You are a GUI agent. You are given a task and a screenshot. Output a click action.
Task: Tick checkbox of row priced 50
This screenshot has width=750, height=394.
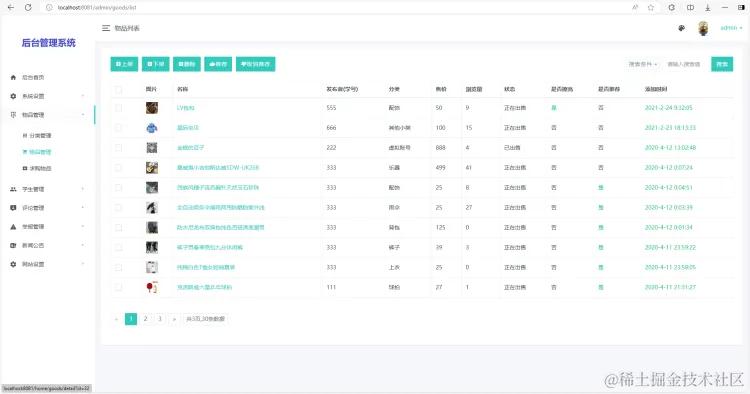(119, 108)
